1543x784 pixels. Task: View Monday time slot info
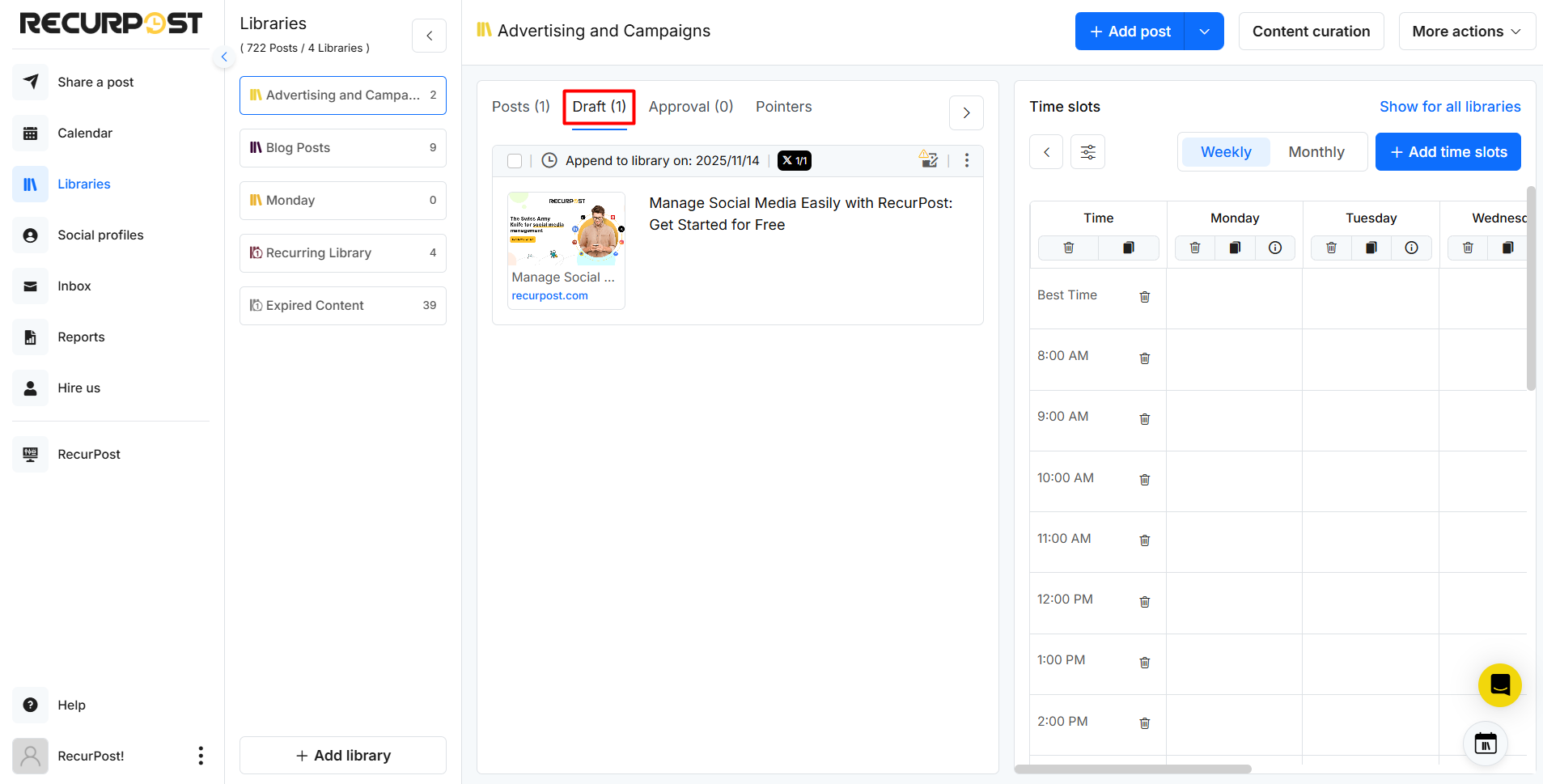1275,248
